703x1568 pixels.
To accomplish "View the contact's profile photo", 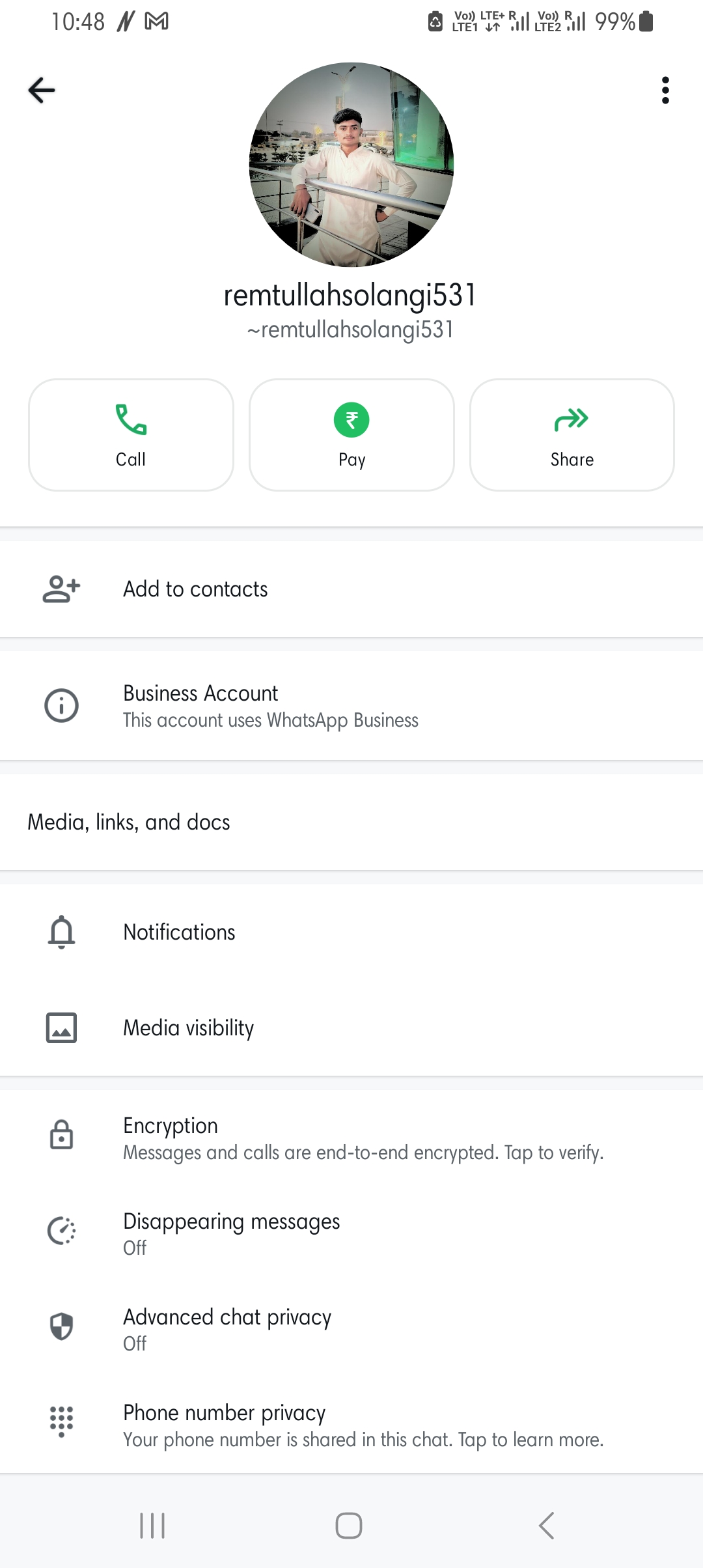I will 351,165.
